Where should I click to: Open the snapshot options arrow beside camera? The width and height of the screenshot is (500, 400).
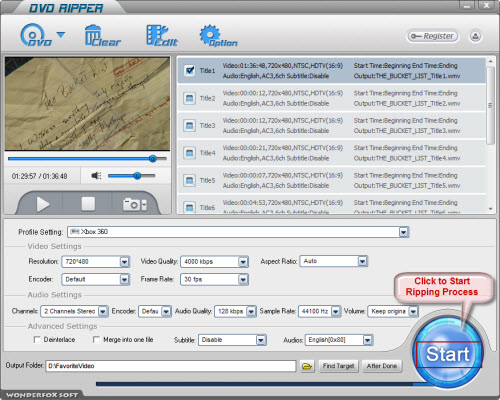tap(144, 205)
